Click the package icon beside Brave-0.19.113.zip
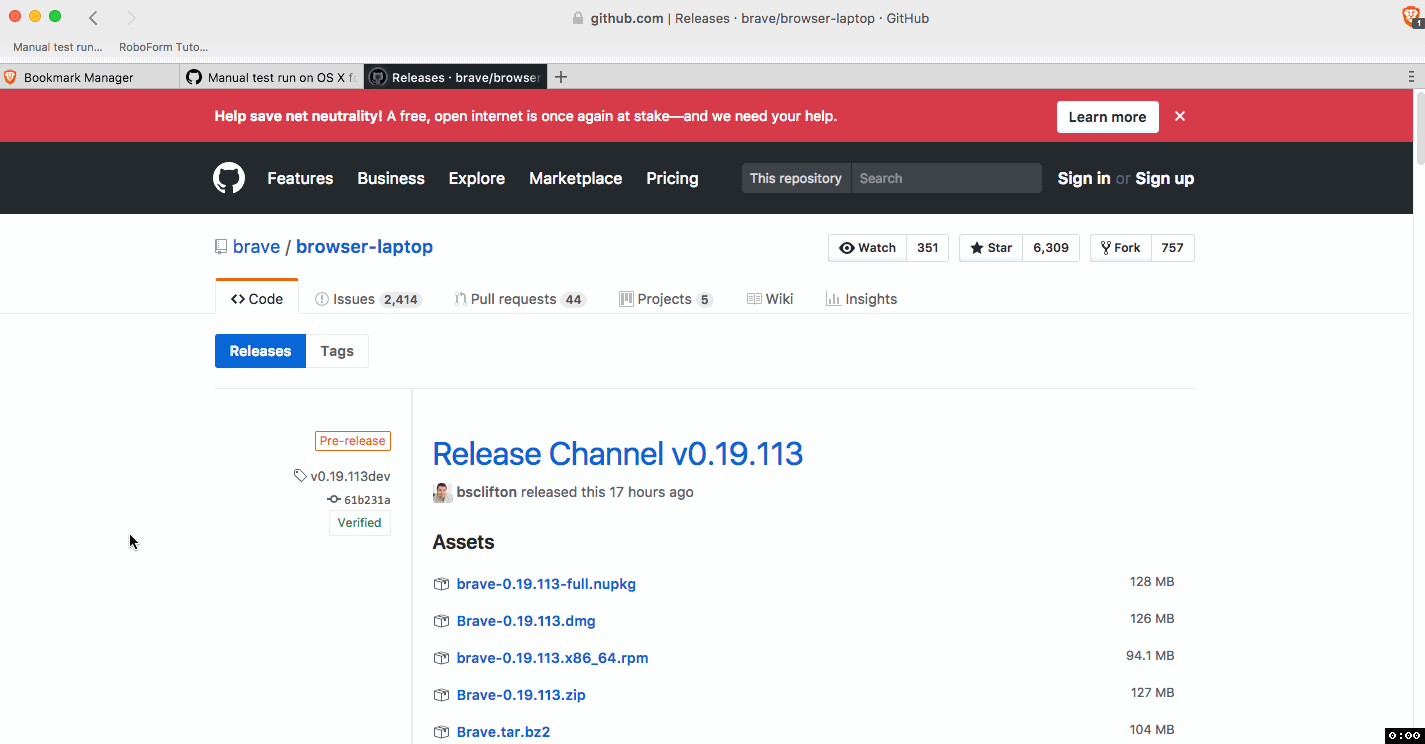 441,695
